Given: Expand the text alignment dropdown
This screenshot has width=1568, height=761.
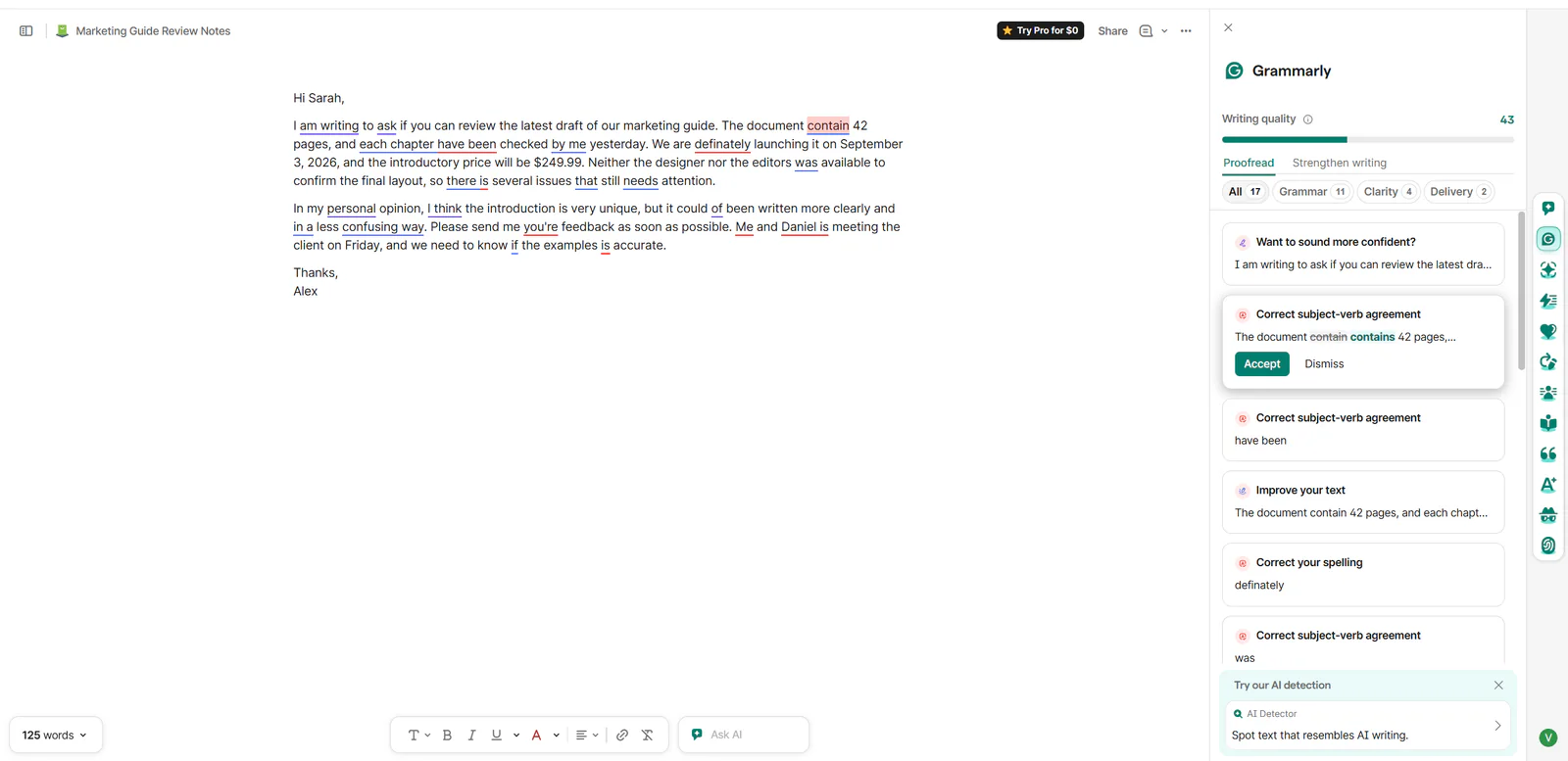Looking at the screenshot, I should 587,735.
